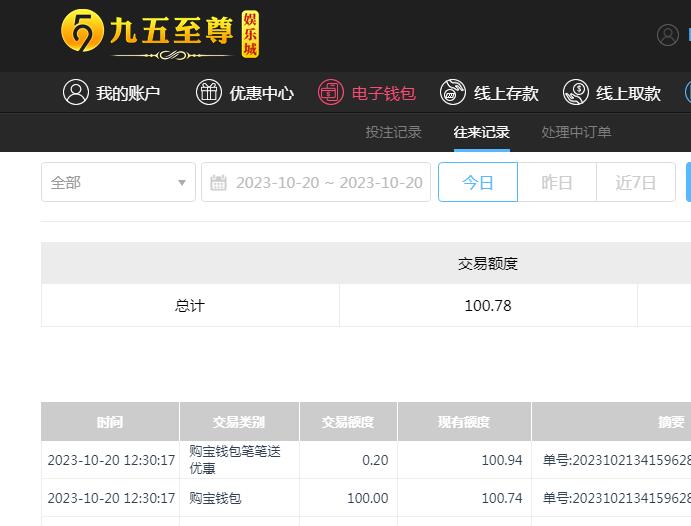The width and height of the screenshot is (691, 526).
Task: Switch to 投注记录 tab
Action: pos(394,132)
